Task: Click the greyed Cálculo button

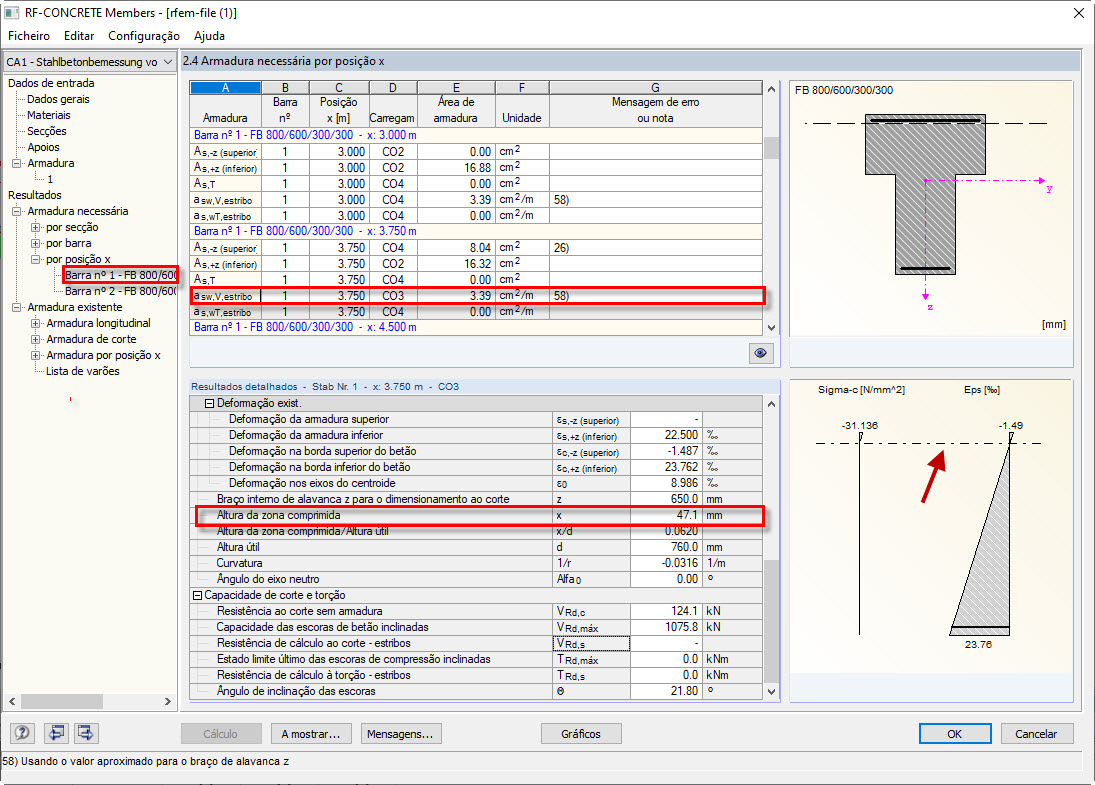Action: pyautogui.click(x=221, y=734)
